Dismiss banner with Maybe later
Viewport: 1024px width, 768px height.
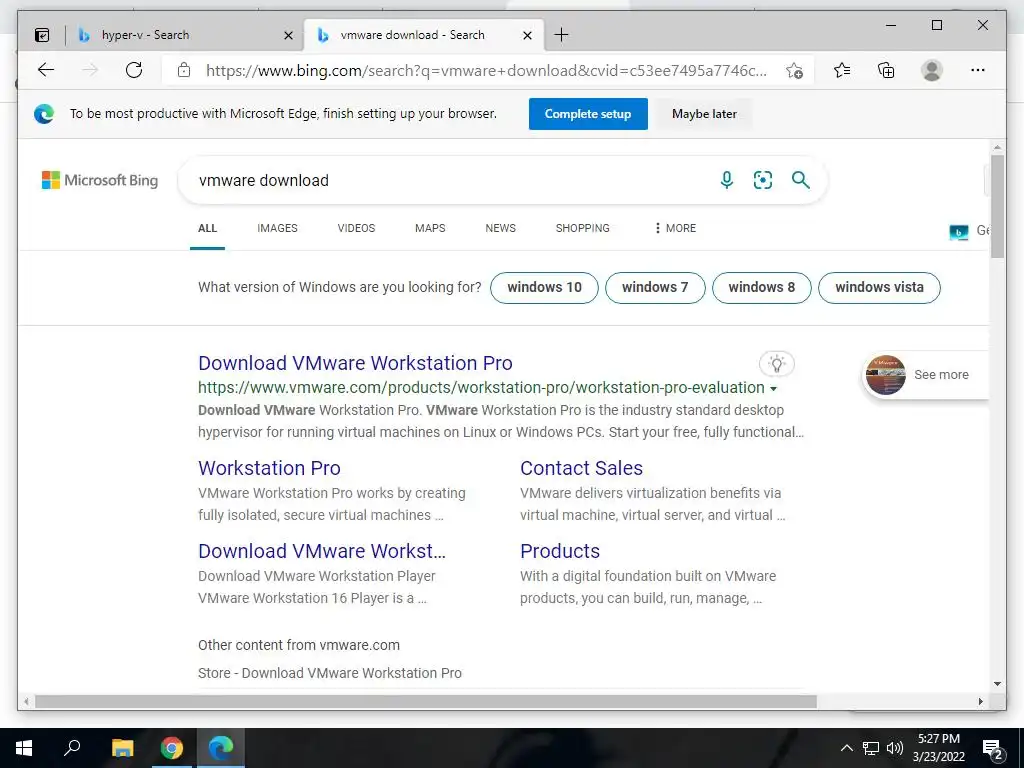point(704,114)
